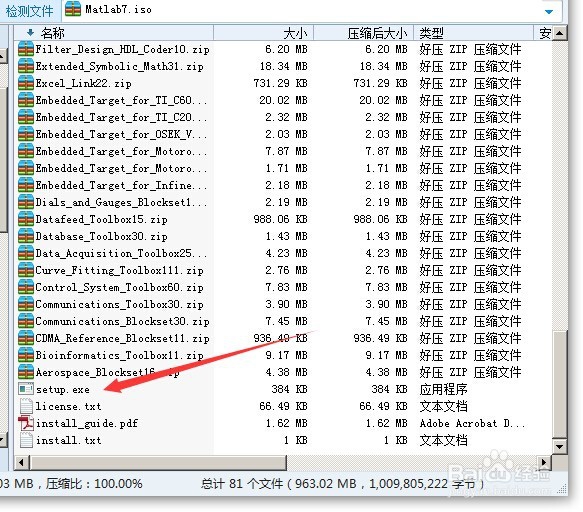
Task: Click the Embedded_Target_for_TI_C20 archive icon
Action: pyautogui.click(x=26, y=117)
